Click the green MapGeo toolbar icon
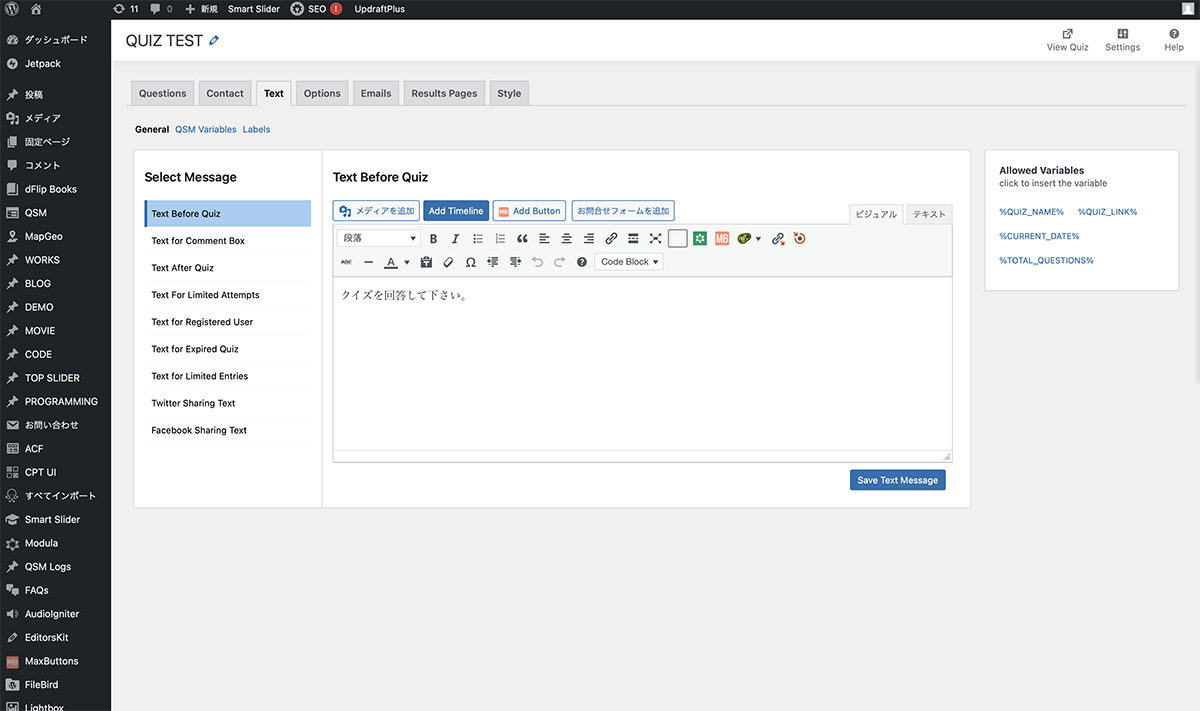 (x=700, y=239)
